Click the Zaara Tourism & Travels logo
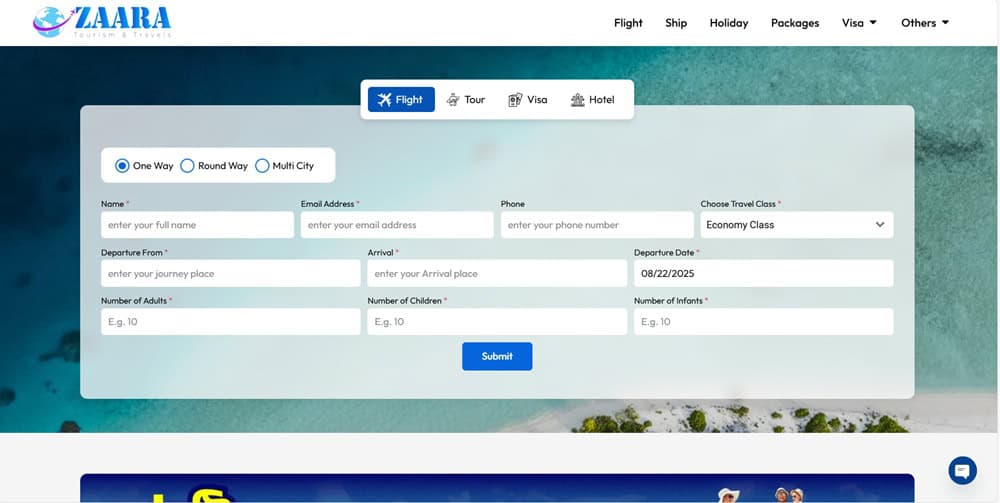 pos(102,22)
